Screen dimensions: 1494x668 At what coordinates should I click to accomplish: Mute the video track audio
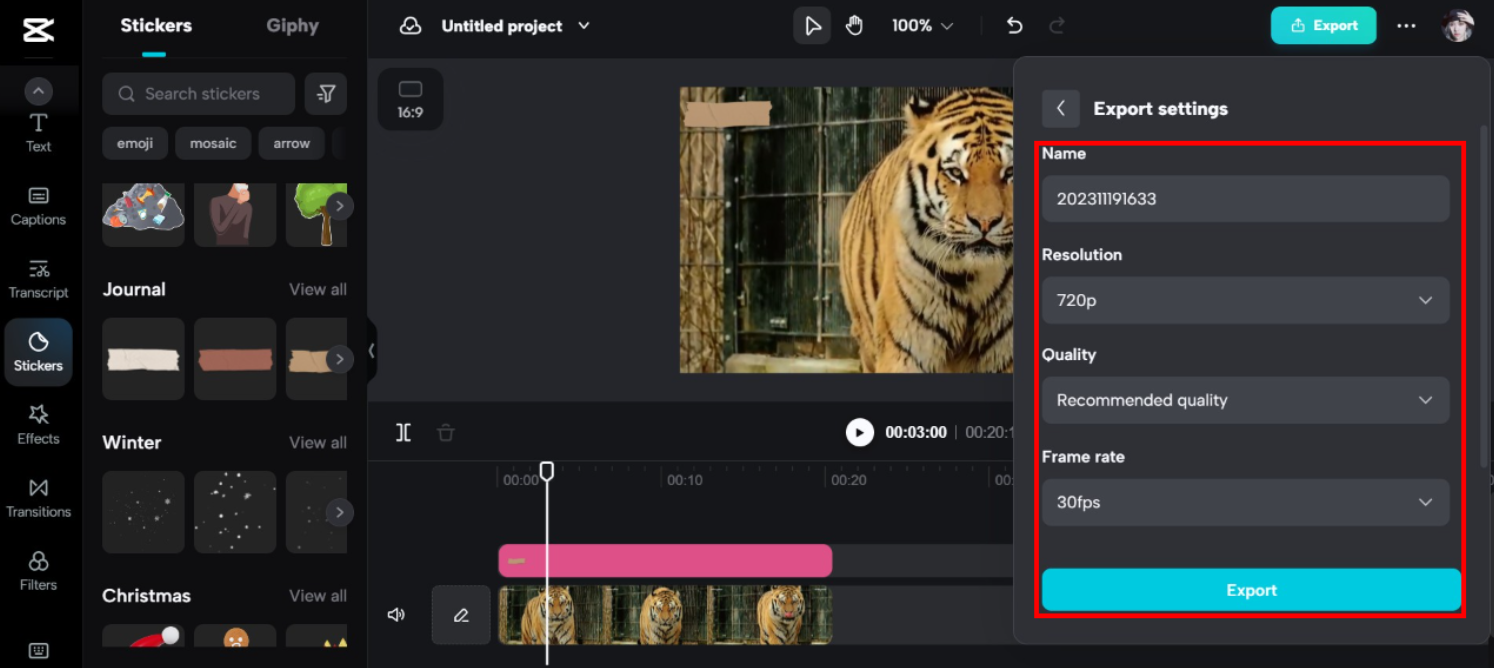[x=396, y=614]
